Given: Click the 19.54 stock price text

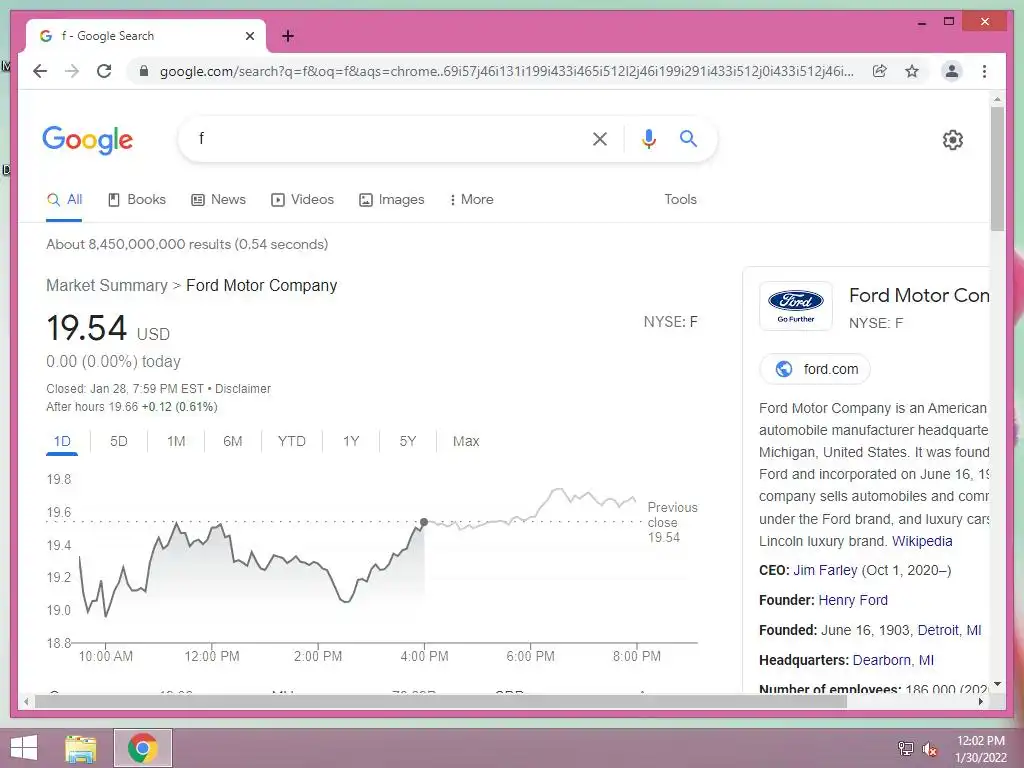Looking at the screenshot, I should [86, 328].
